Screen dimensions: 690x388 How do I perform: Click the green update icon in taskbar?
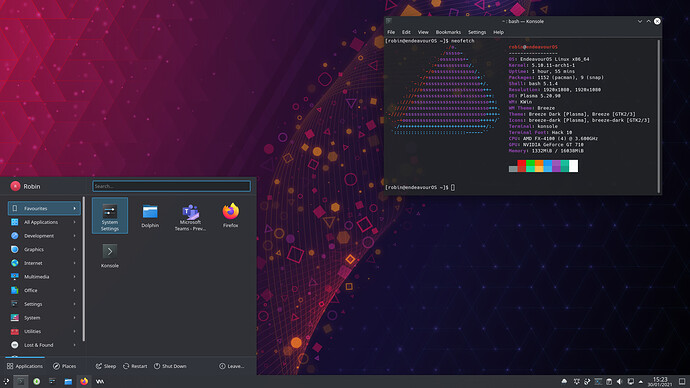[x=37, y=381]
